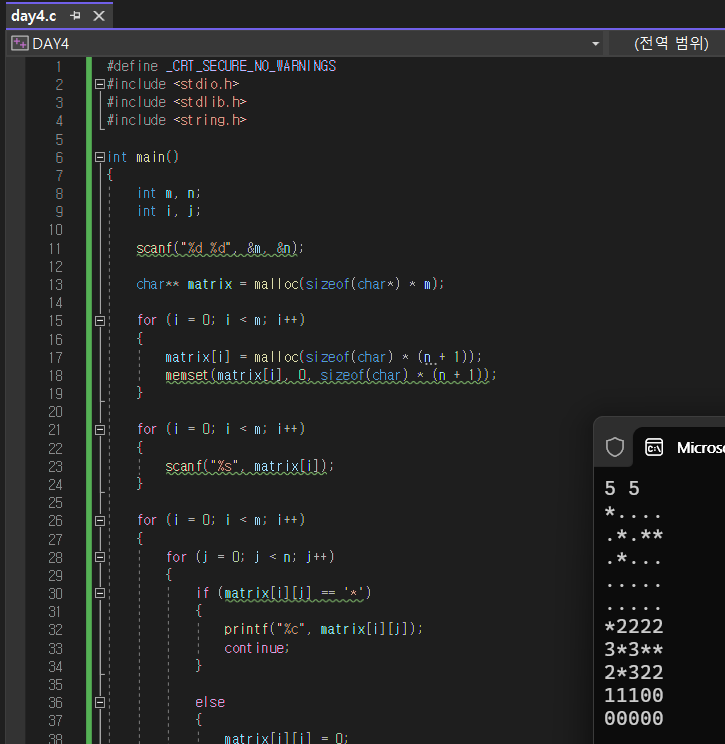Click the '3*3**' output line in console
Viewport: 725px width, 744px height.
[633, 650]
